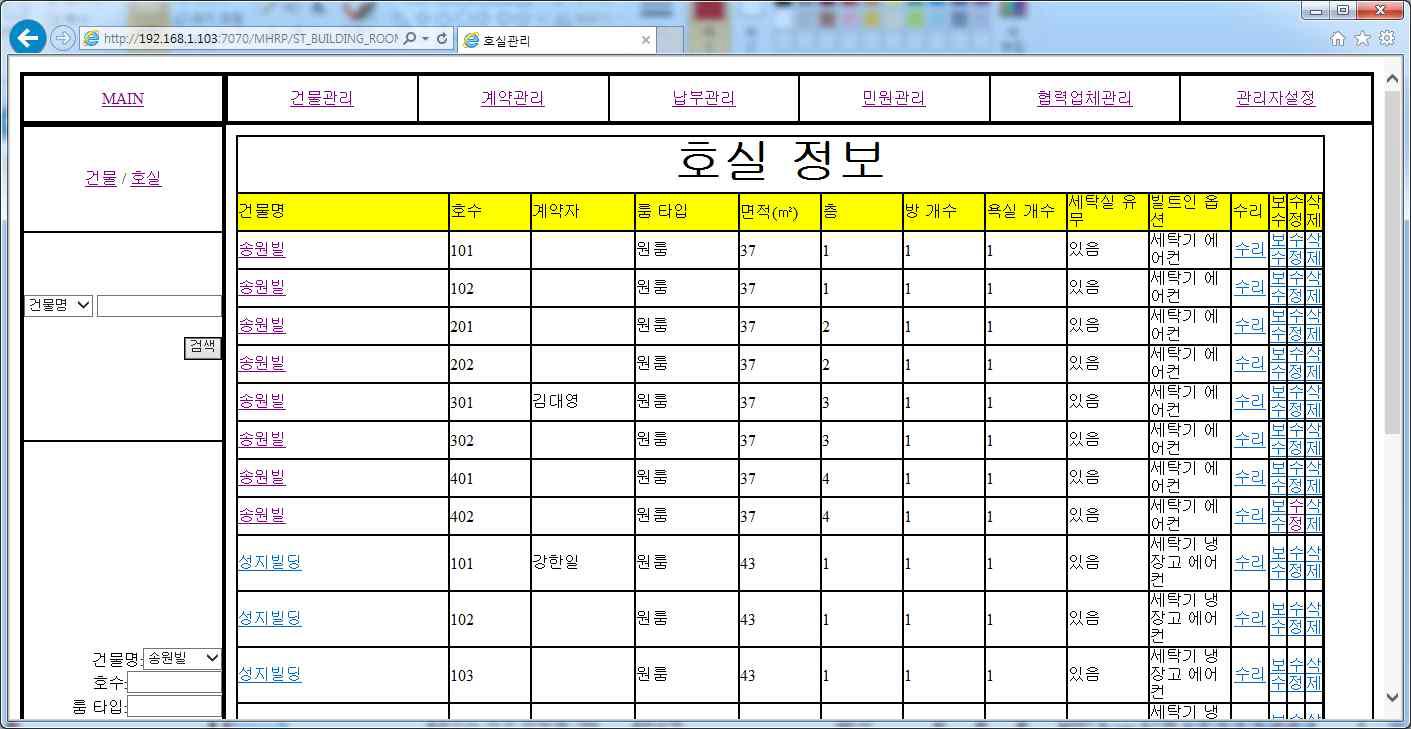Click 수정 link in 송원빌 201 row
Viewport: 1411px width, 729px height.
click(1296, 326)
